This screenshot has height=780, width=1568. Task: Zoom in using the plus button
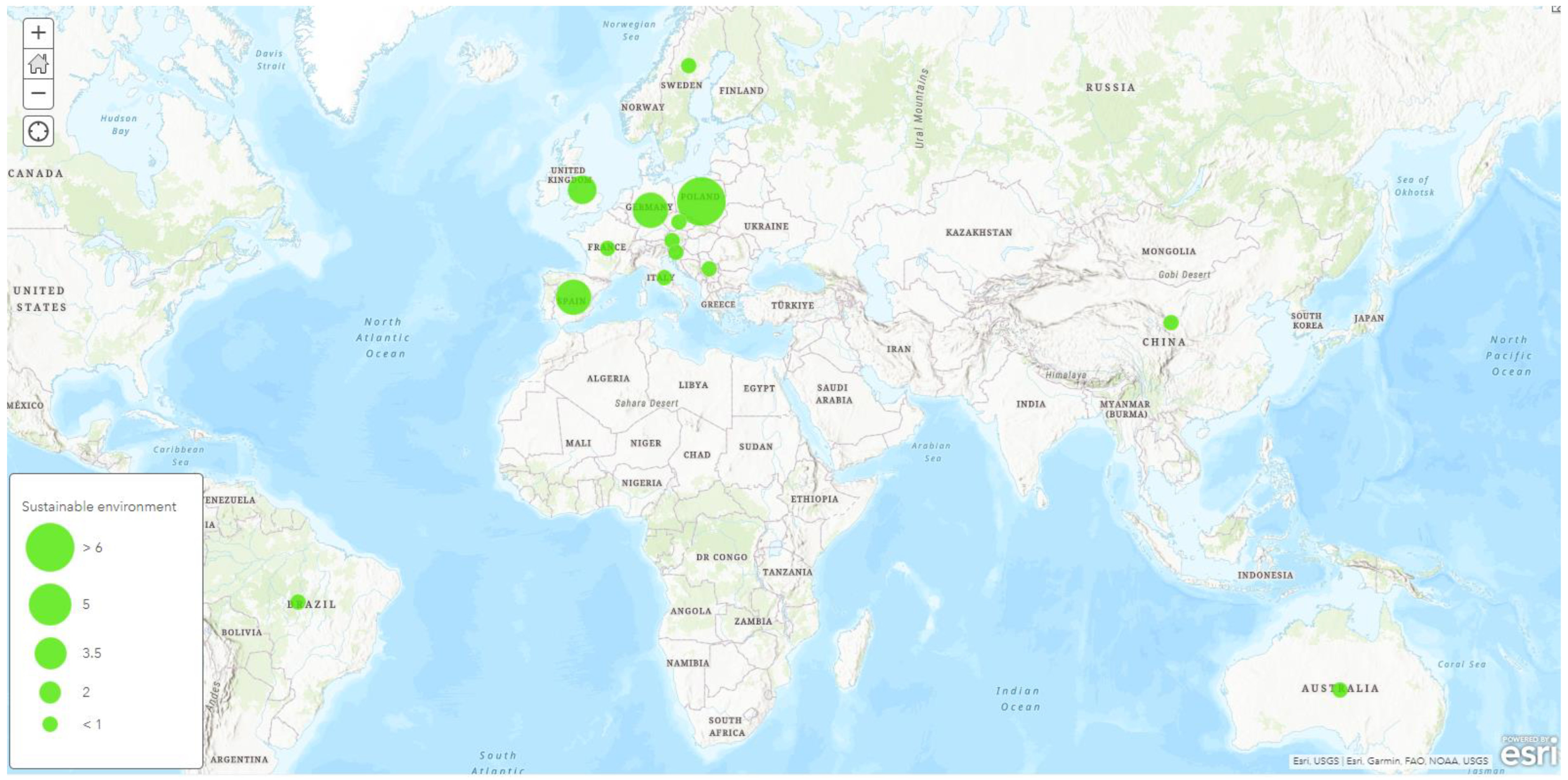(38, 33)
